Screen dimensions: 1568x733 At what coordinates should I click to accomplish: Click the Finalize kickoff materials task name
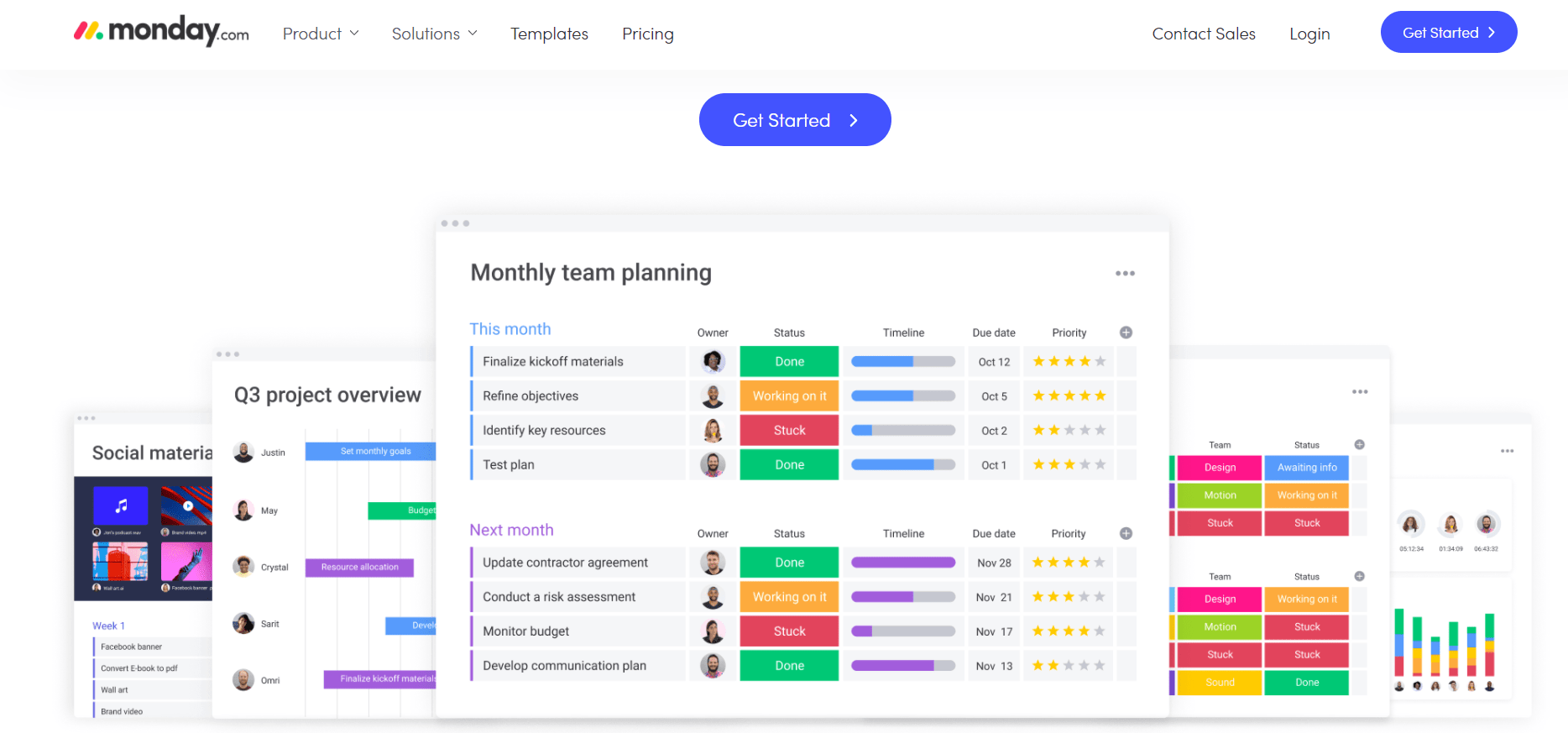point(553,362)
